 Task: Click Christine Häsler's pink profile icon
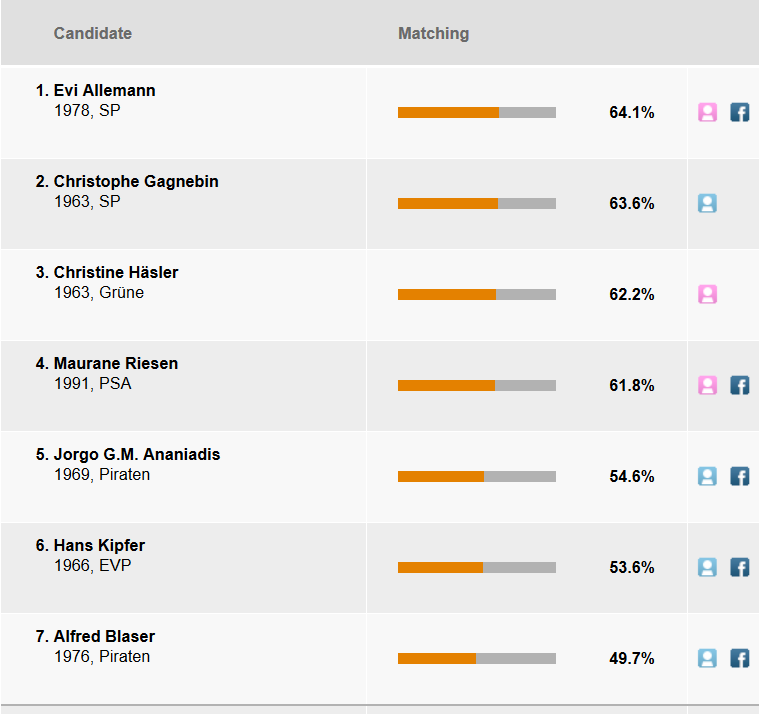[x=707, y=294]
